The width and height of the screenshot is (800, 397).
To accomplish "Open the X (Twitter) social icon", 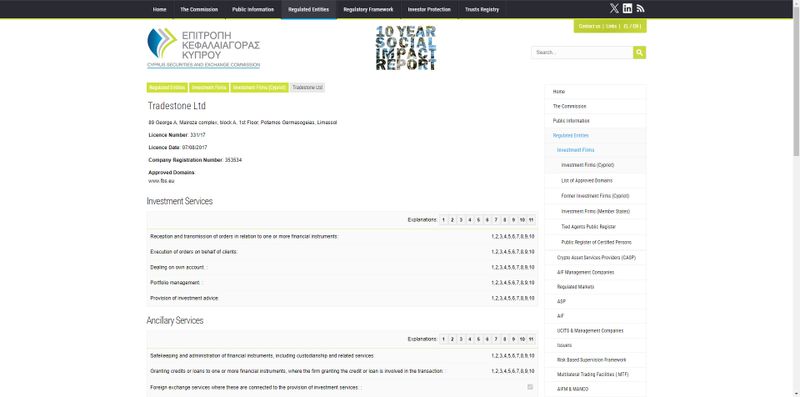I will (x=614, y=8).
